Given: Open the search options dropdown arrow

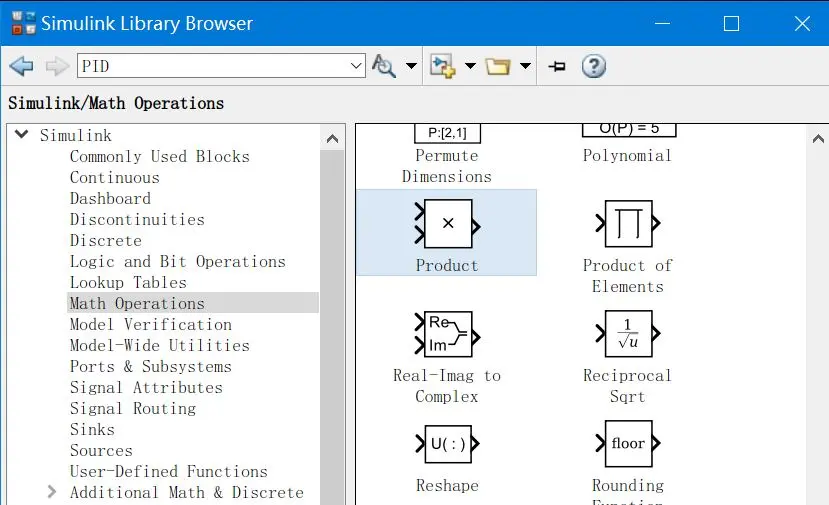Looking at the screenshot, I should (x=411, y=66).
